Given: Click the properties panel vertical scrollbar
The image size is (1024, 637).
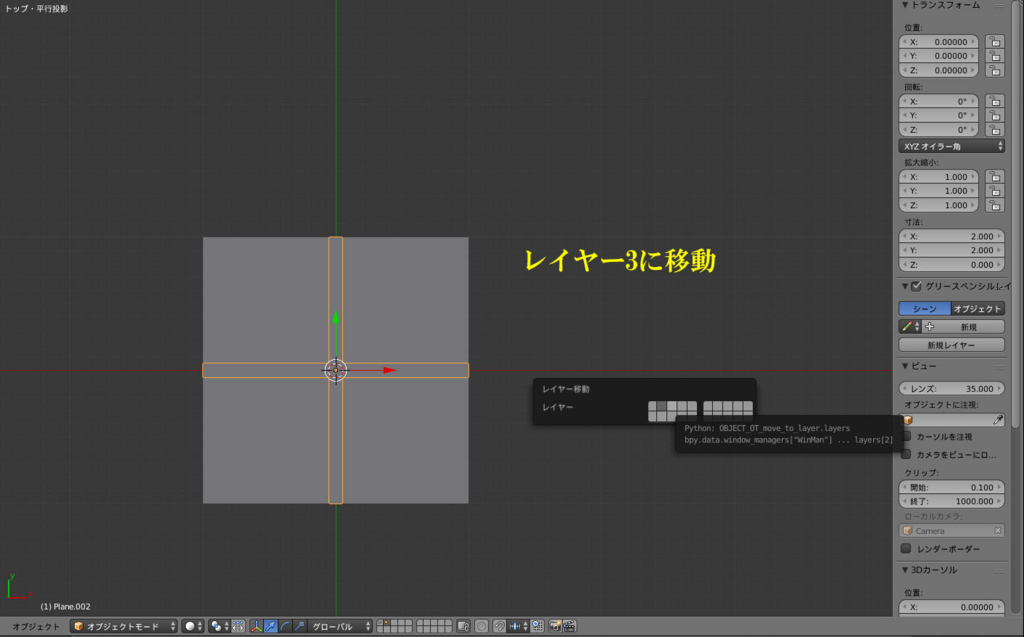Looking at the screenshot, I should pyautogui.click(x=1016, y=216).
